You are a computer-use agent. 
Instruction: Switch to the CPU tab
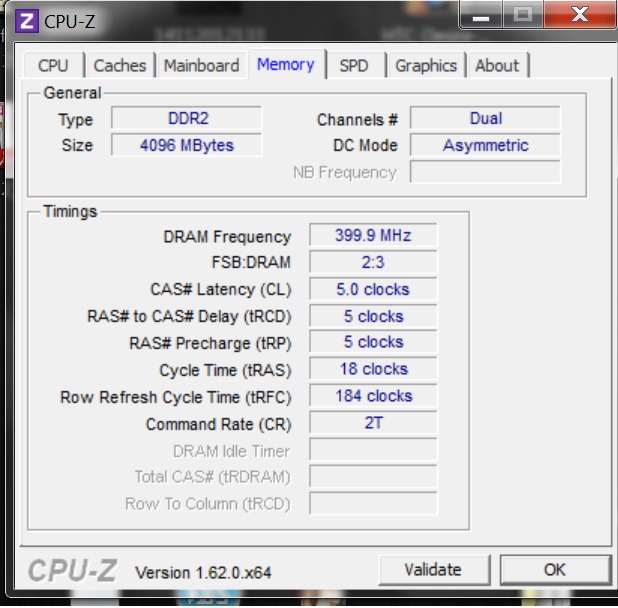pyautogui.click(x=53, y=65)
